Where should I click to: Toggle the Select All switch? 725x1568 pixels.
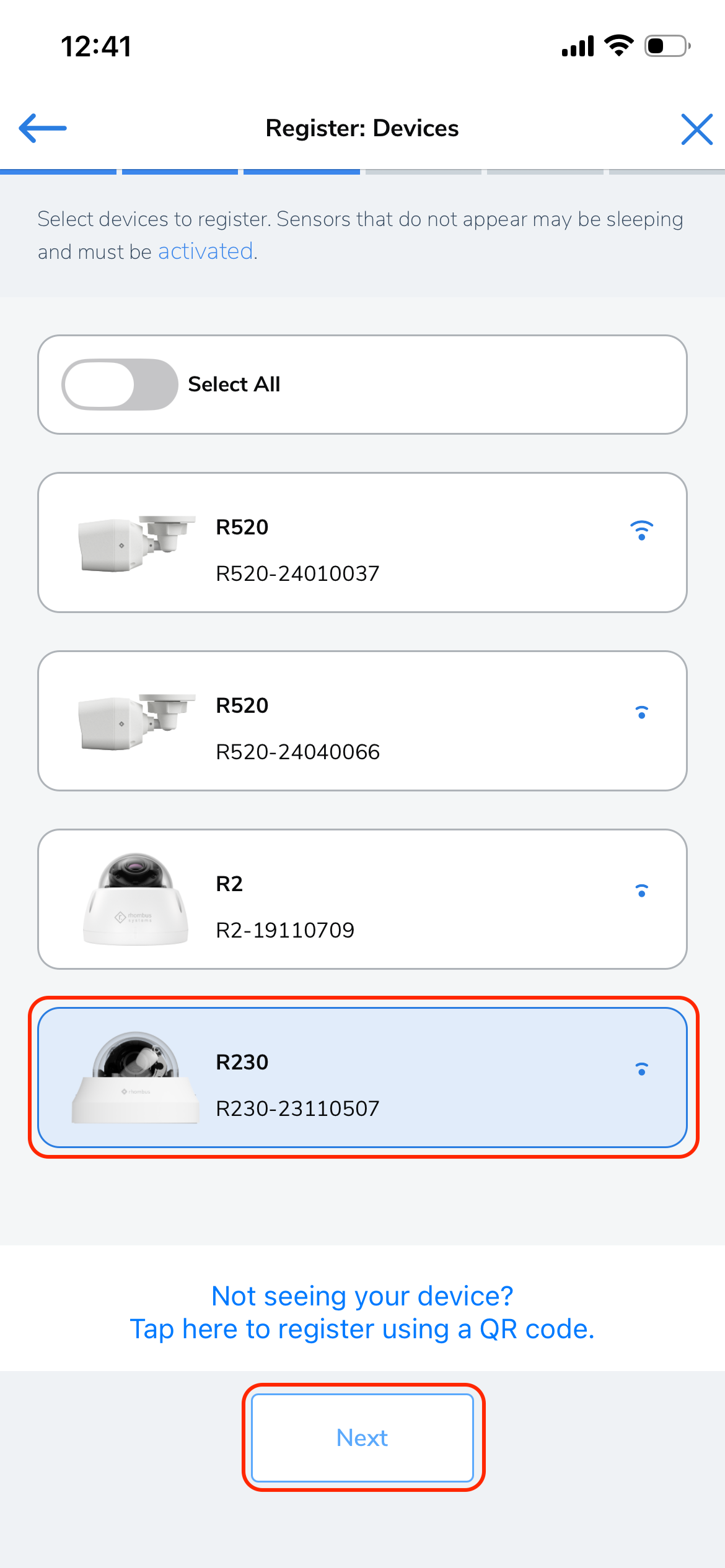[x=120, y=384]
